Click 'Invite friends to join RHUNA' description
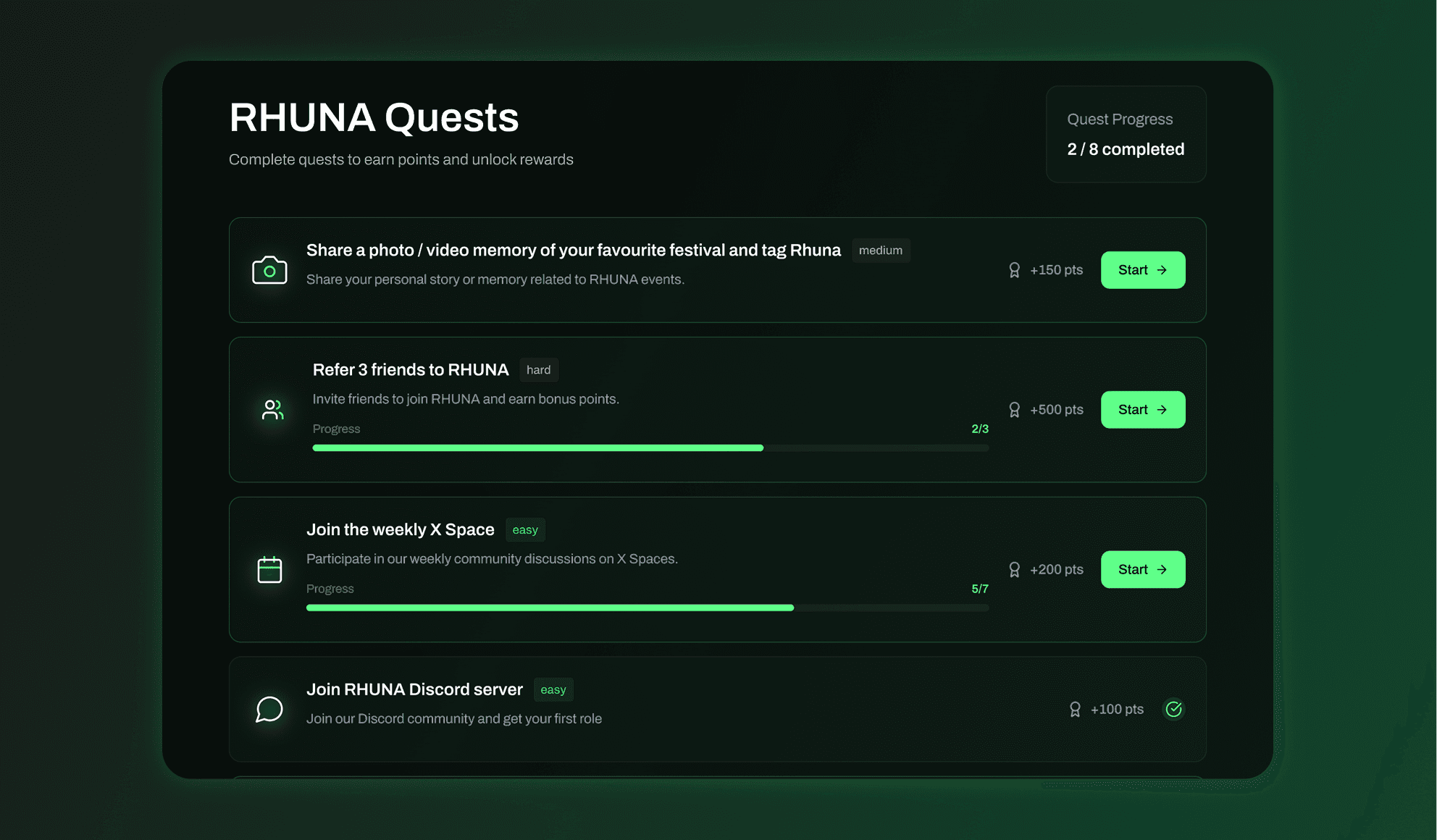Viewport: 1437px width, 840px height. (466, 399)
